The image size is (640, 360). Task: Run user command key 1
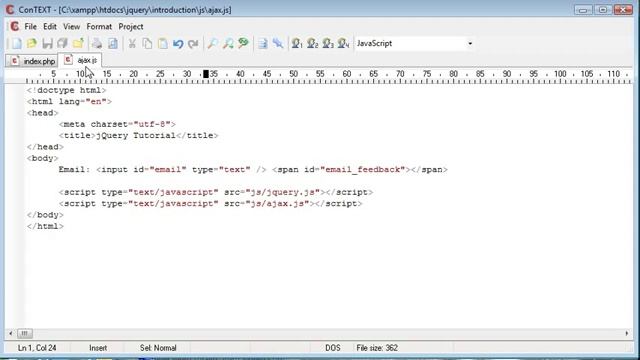[x=297, y=43]
